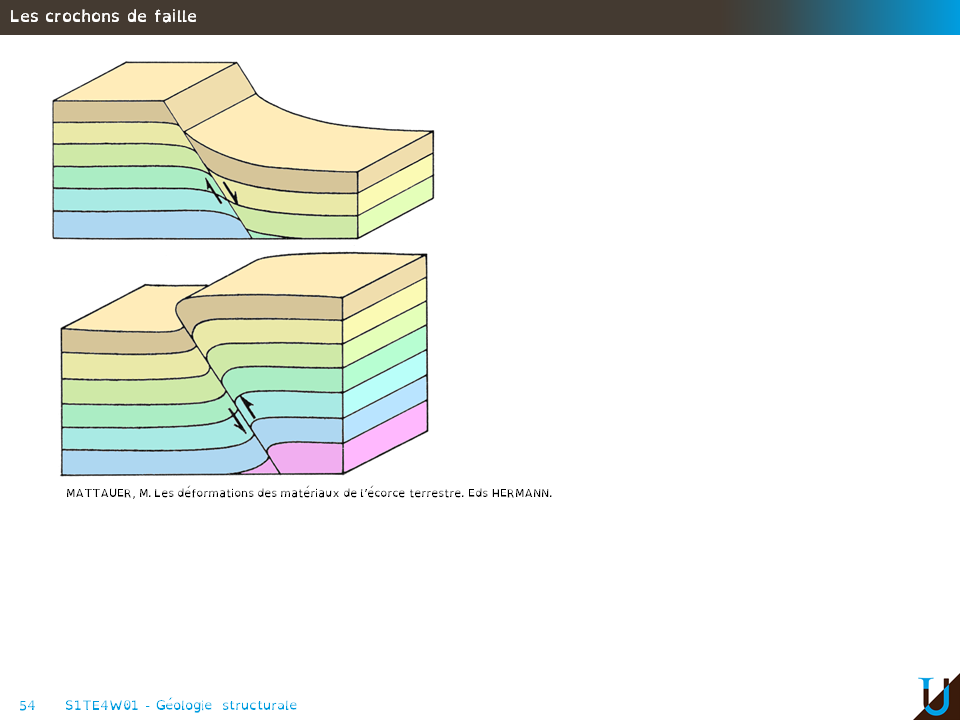Click the footer 'S1TE4W01 - Géologie structurale'
The image size is (960, 720).
tap(180, 705)
